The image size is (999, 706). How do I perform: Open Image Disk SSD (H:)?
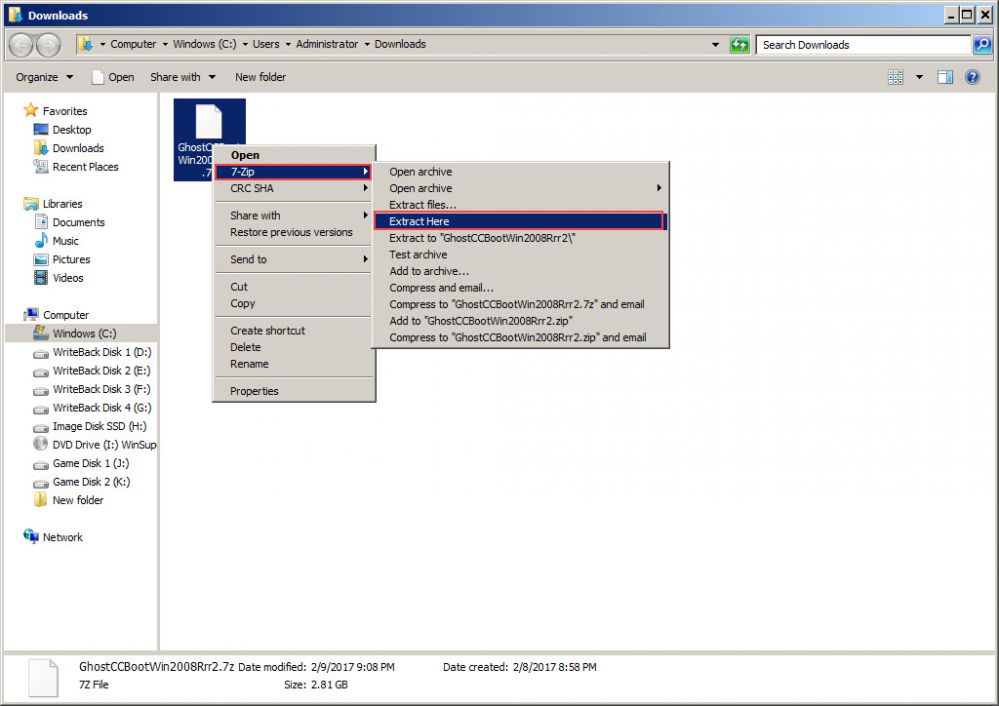(x=99, y=426)
